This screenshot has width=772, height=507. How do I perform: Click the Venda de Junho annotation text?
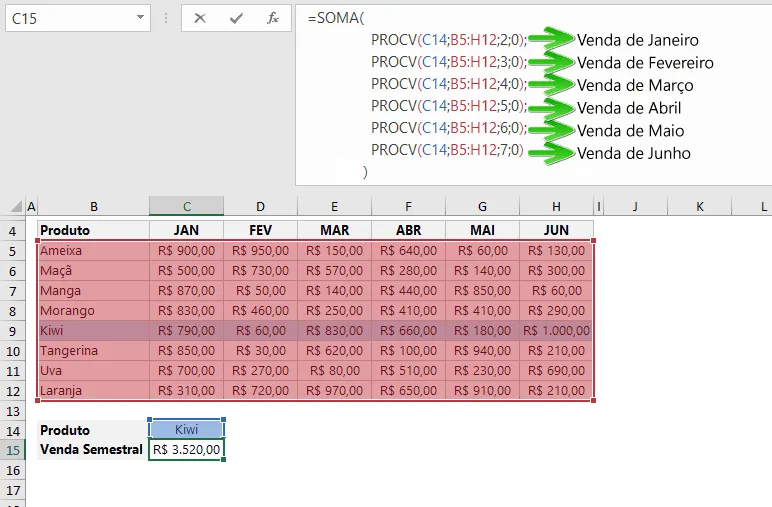click(634, 153)
